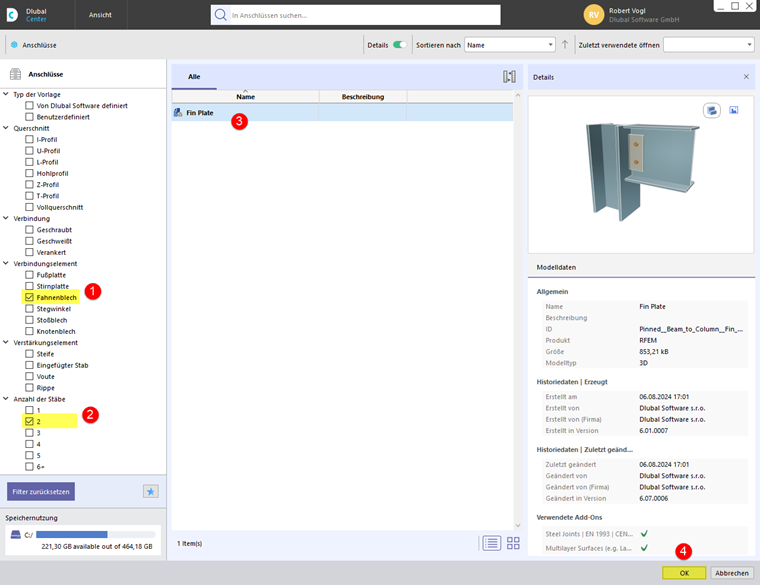Screen dimensions: 760x585
Task: Click the 1 Item(s) status text
Action: pyautogui.click(x=190, y=543)
